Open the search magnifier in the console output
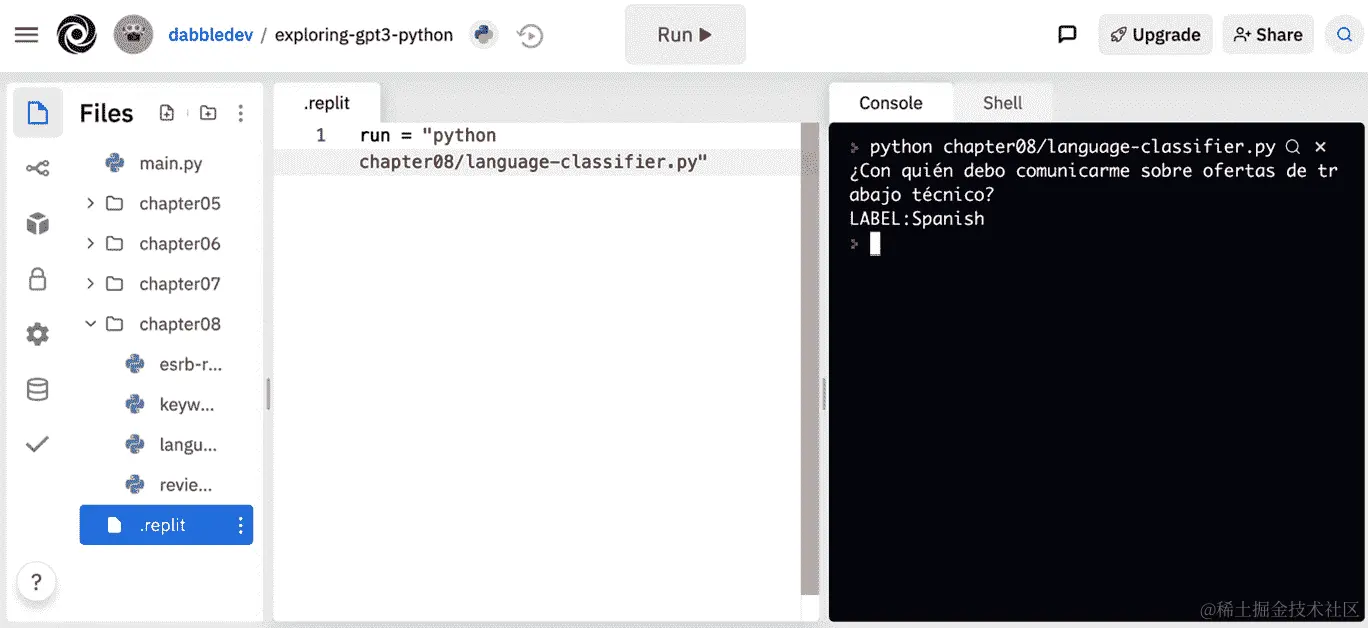The height and width of the screenshot is (628, 1368). point(1293,146)
